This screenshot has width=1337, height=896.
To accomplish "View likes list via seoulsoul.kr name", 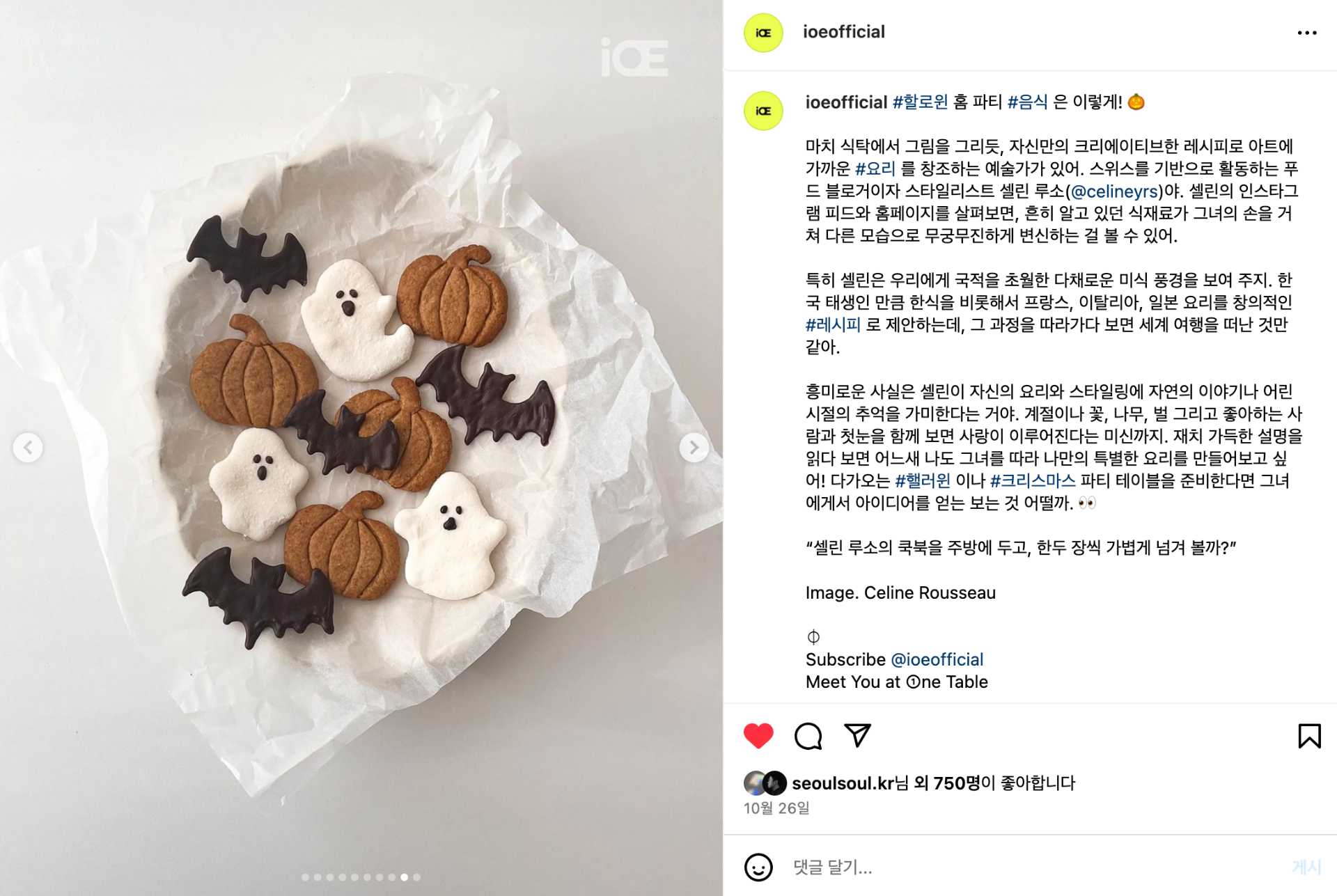I will click(x=843, y=783).
